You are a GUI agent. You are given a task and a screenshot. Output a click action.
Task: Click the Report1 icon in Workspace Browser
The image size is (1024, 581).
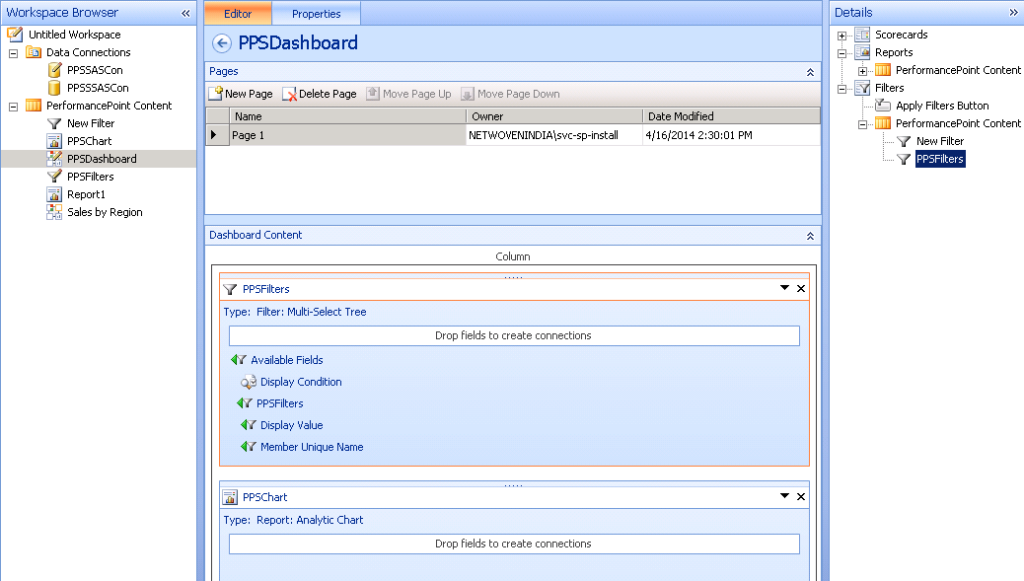pos(54,194)
